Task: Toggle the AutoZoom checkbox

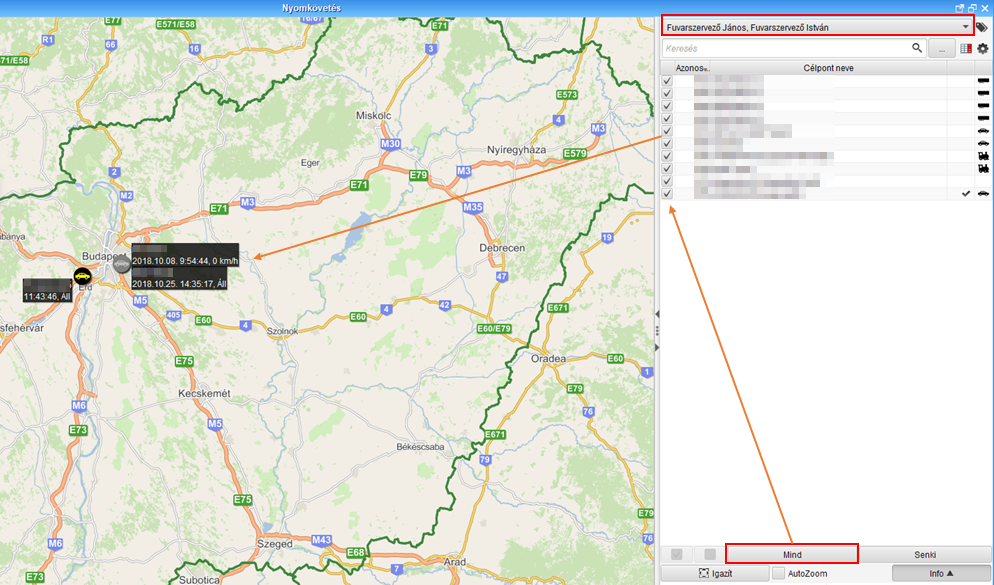Action: click(778, 574)
